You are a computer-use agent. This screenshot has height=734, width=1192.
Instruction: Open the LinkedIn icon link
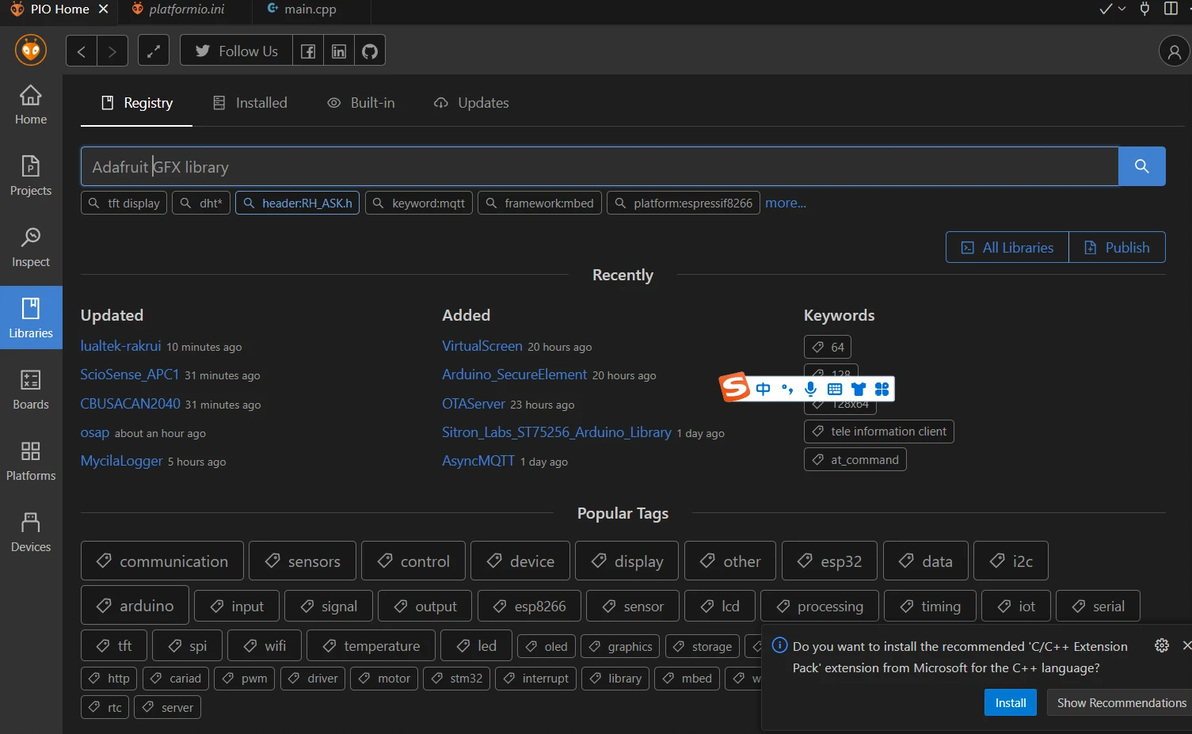(339, 51)
